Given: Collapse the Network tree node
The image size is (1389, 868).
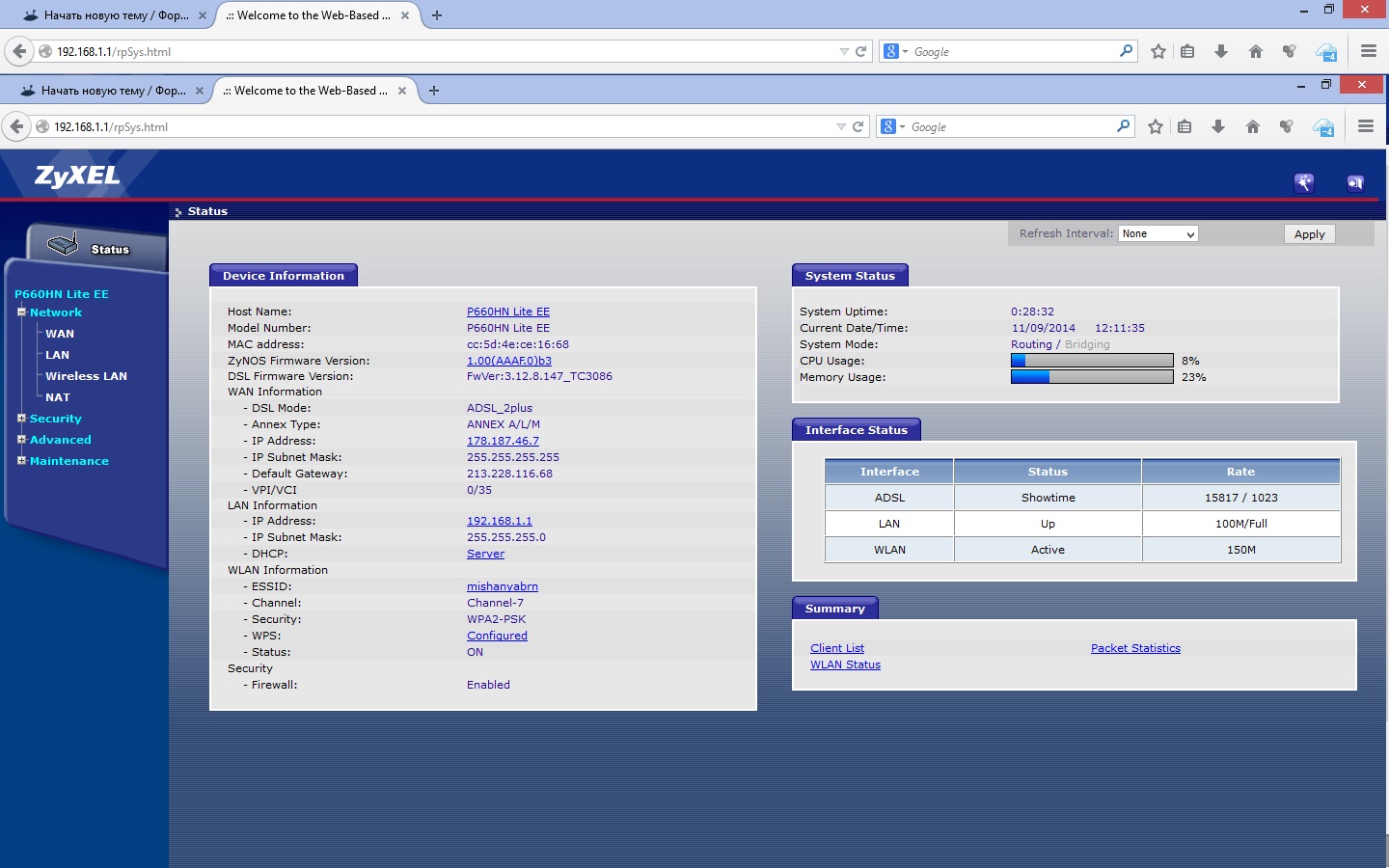Looking at the screenshot, I should pyautogui.click(x=21, y=312).
